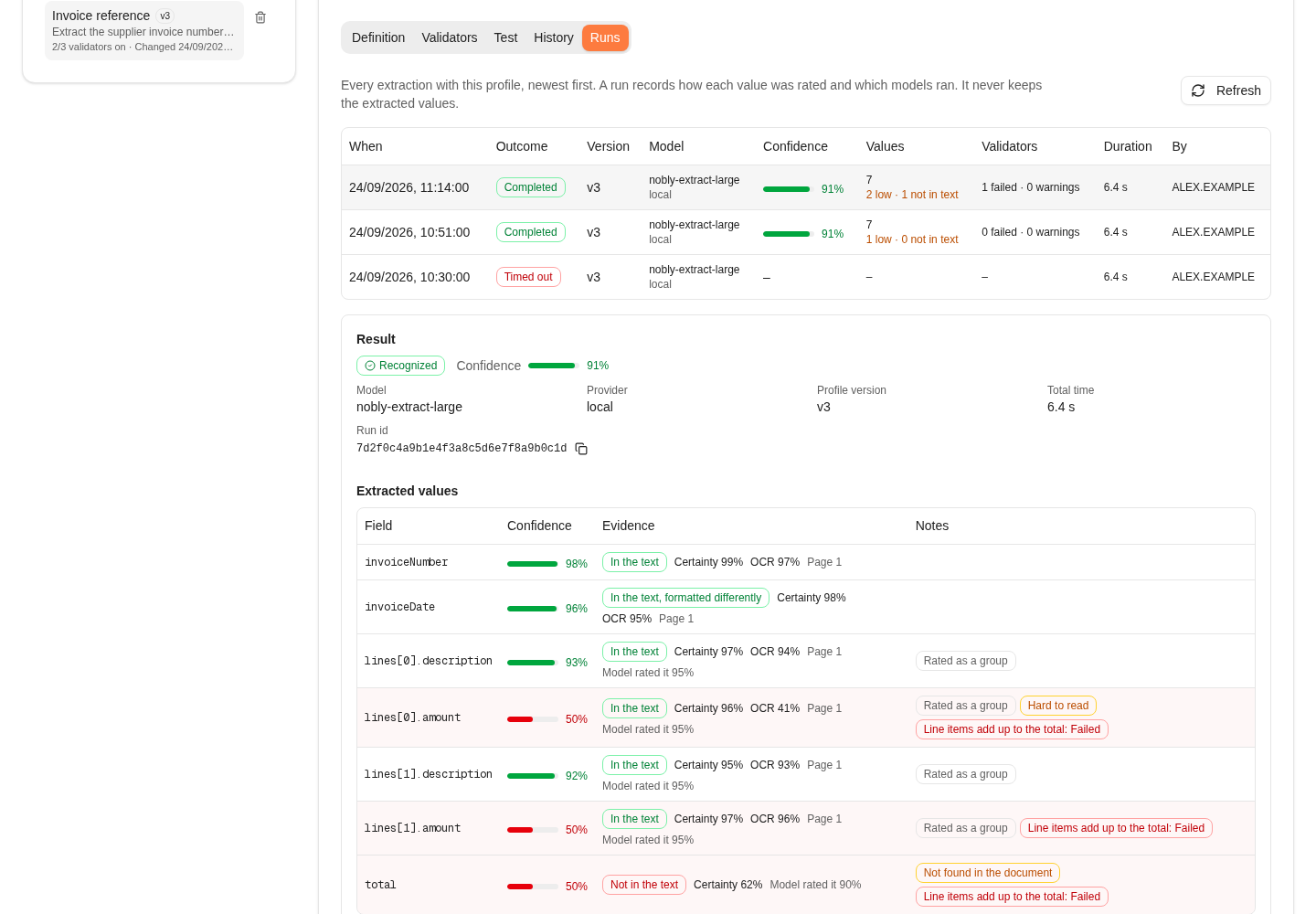
Task: Click the run id 7d2f0c4a9b1e4f3a8c5d6e7f8a9b0c1d
Action: (462, 449)
